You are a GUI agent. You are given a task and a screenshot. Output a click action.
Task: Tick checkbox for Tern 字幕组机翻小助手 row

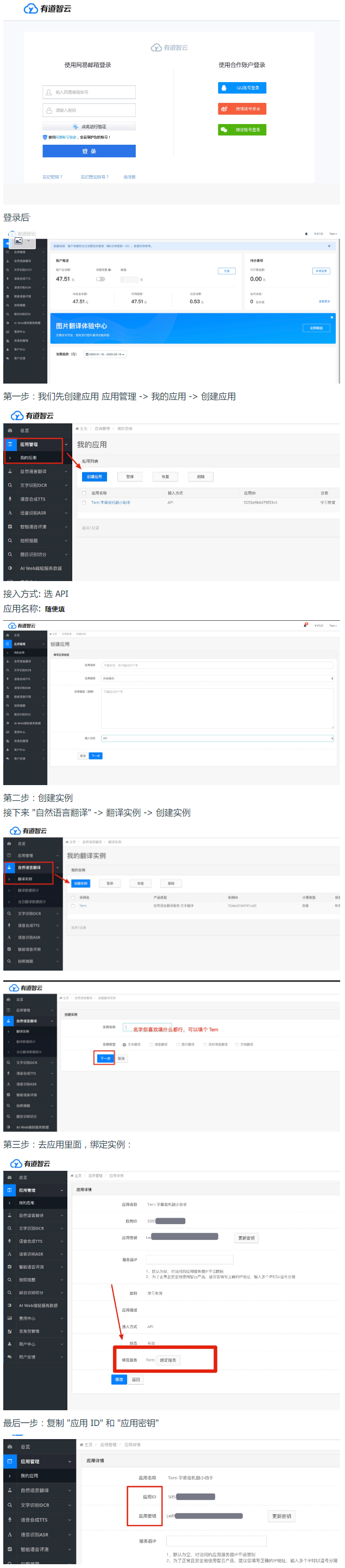84,503
